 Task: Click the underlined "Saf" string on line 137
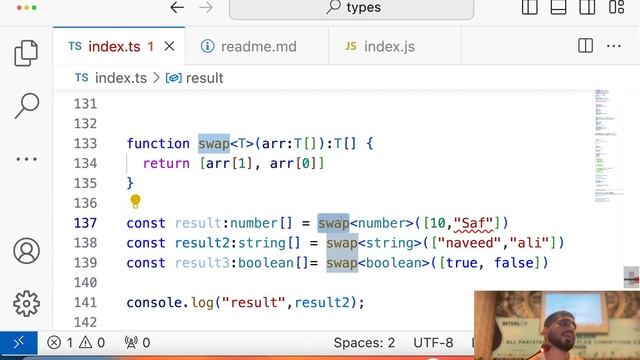[473, 223]
